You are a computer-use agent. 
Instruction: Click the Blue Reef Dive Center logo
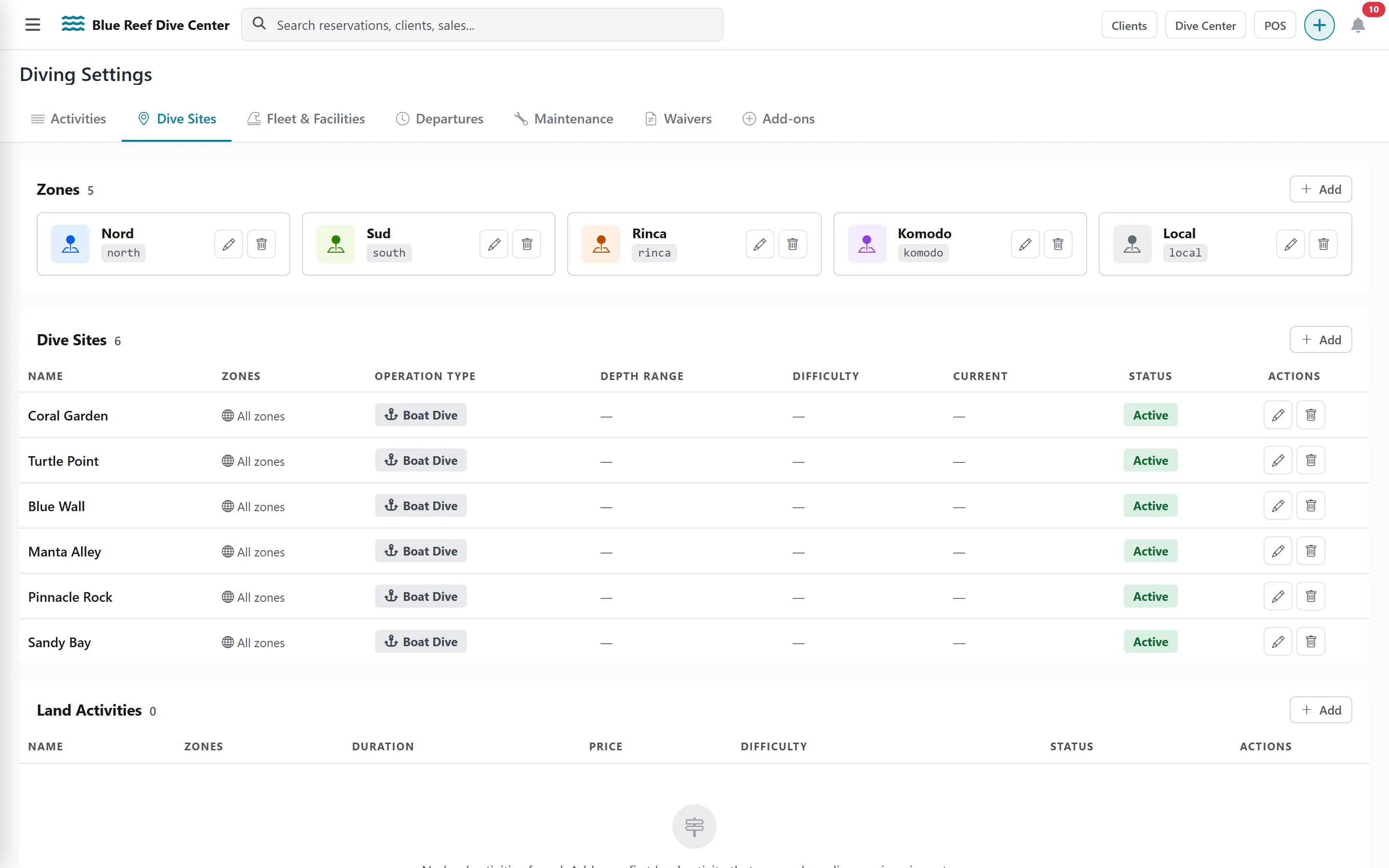pos(145,25)
